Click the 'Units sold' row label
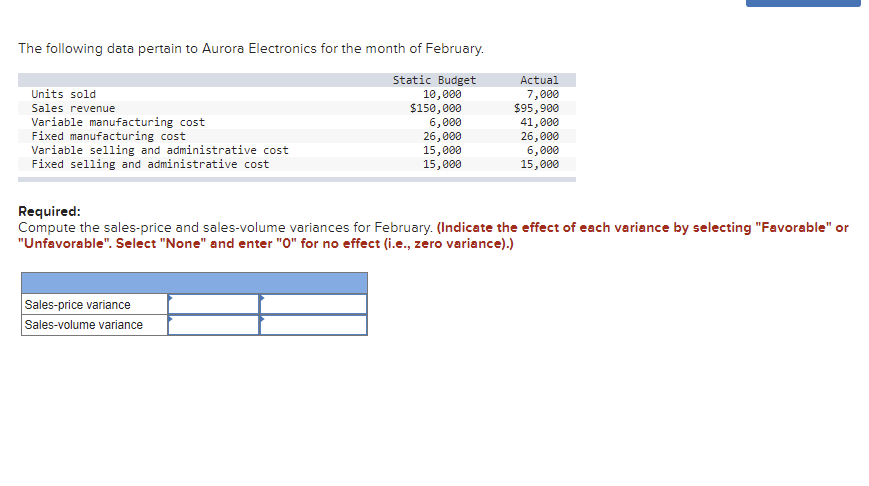The image size is (869, 486). pos(63,94)
